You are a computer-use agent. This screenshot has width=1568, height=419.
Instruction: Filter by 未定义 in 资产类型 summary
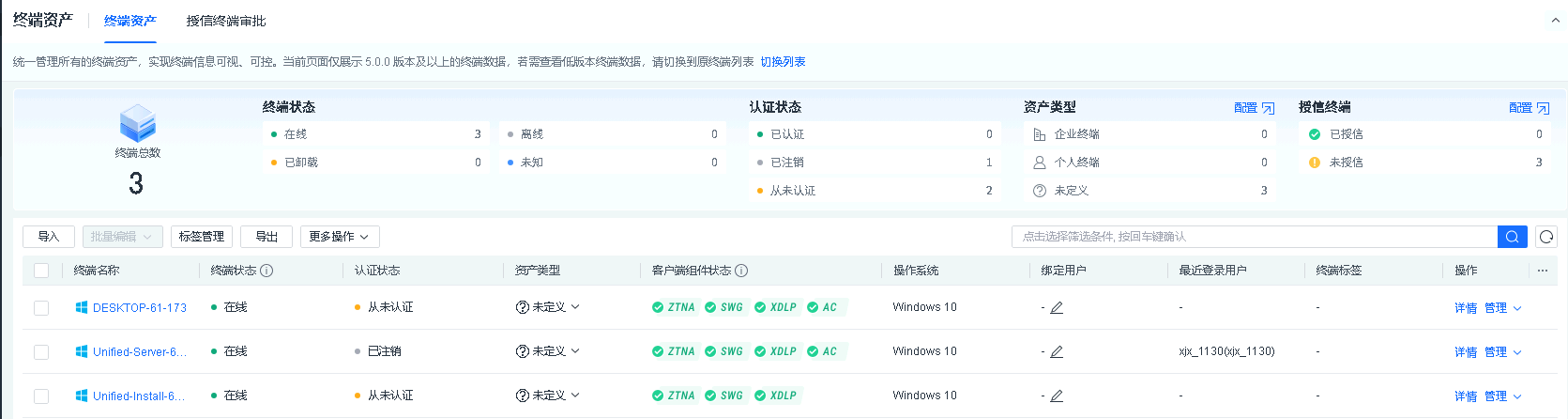point(1149,191)
